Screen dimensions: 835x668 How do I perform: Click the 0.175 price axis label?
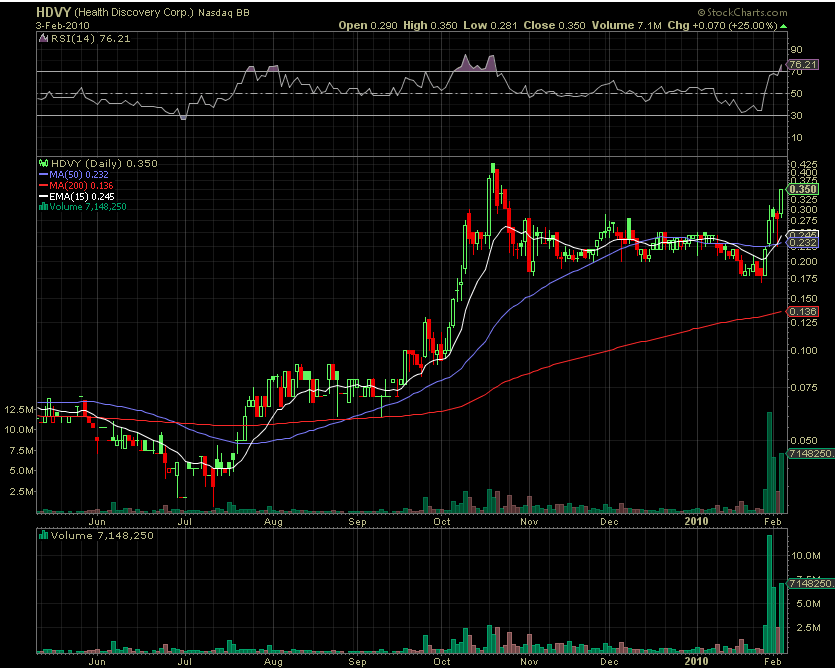pos(804,279)
